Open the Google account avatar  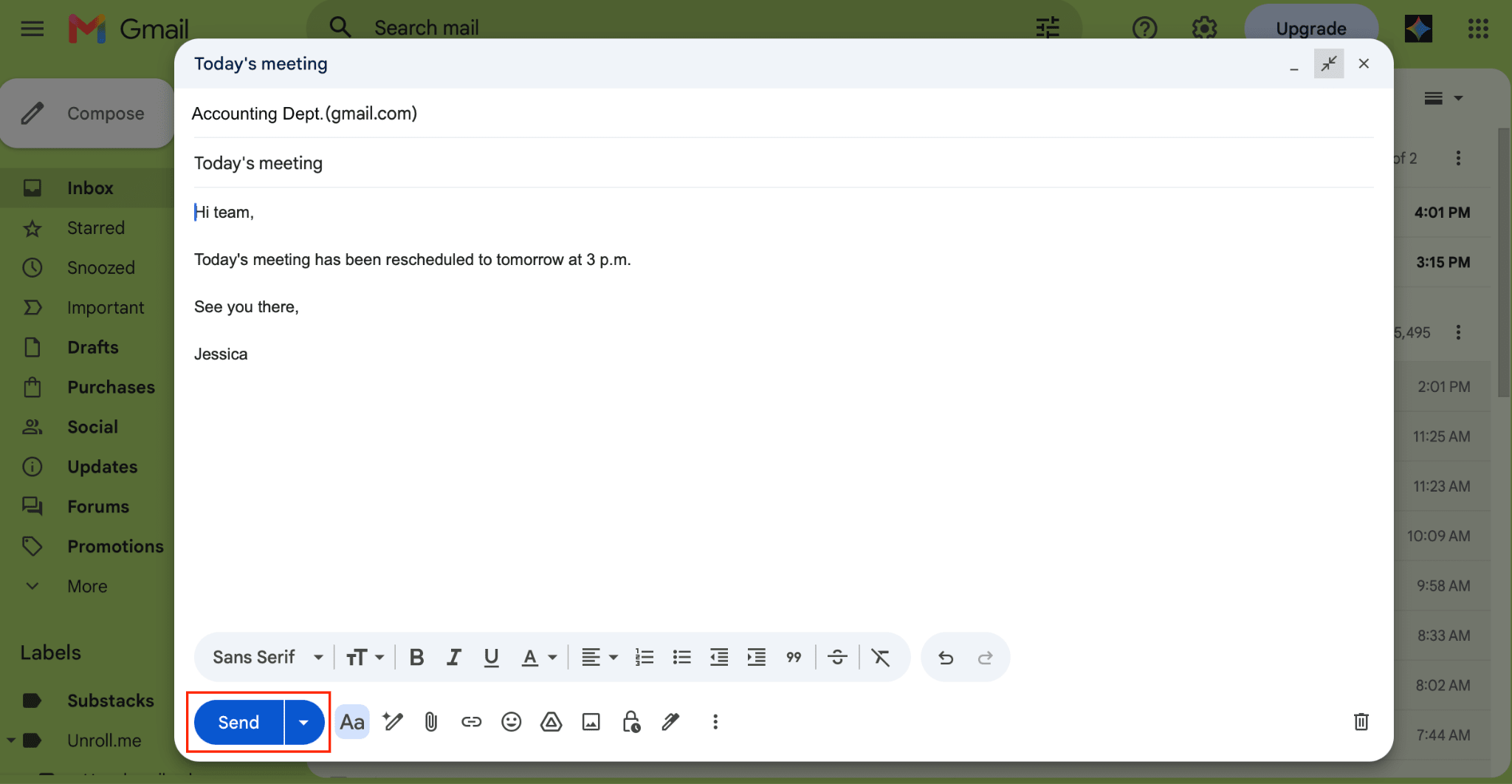click(1418, 29)
